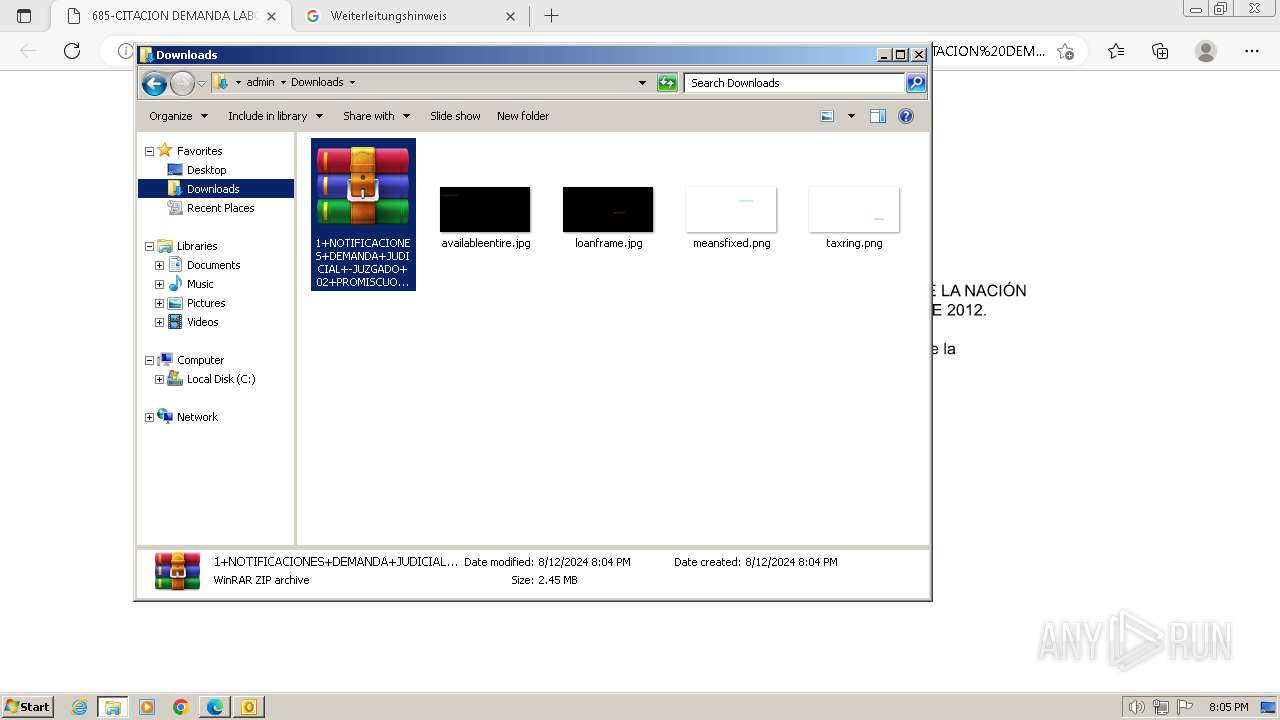Collapse the Computer tree node
1280x720 pixels.
[149, 361]
